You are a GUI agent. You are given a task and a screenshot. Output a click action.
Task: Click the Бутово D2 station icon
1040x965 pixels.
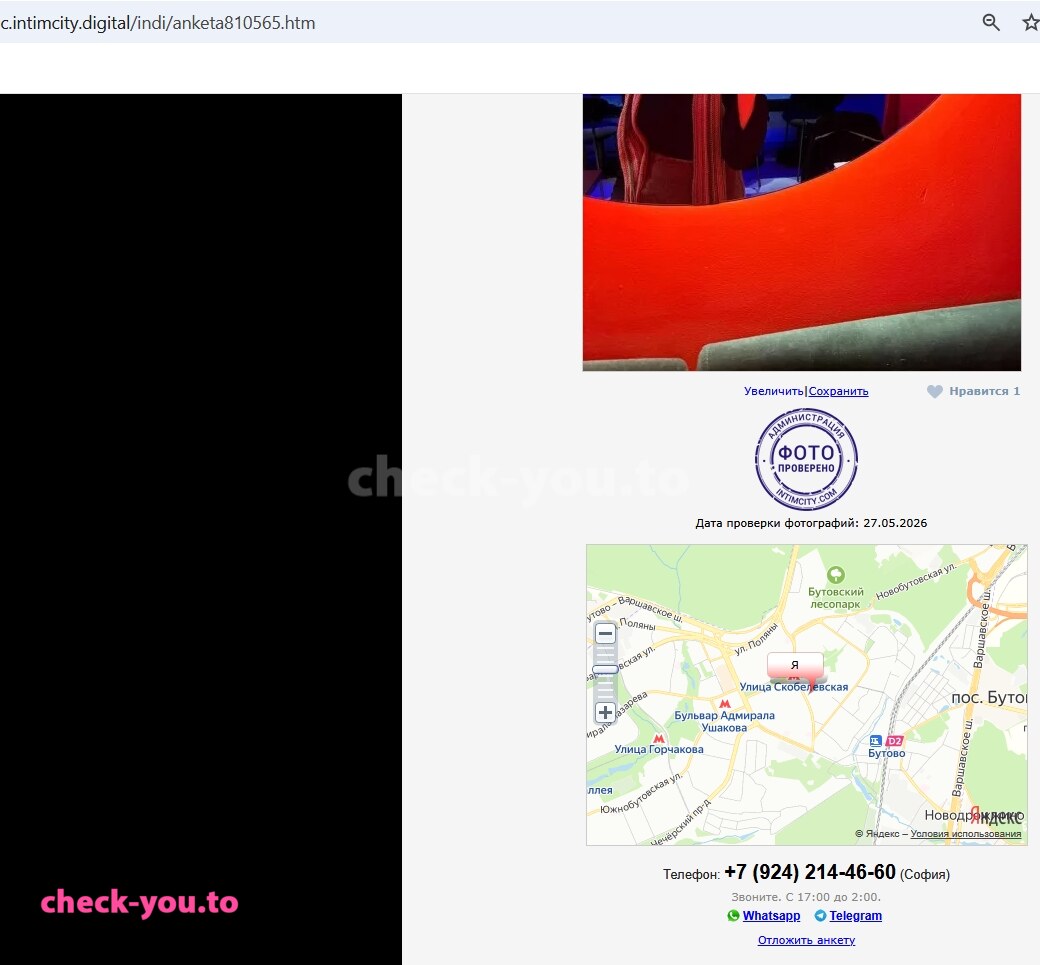[x=895, y=741]
